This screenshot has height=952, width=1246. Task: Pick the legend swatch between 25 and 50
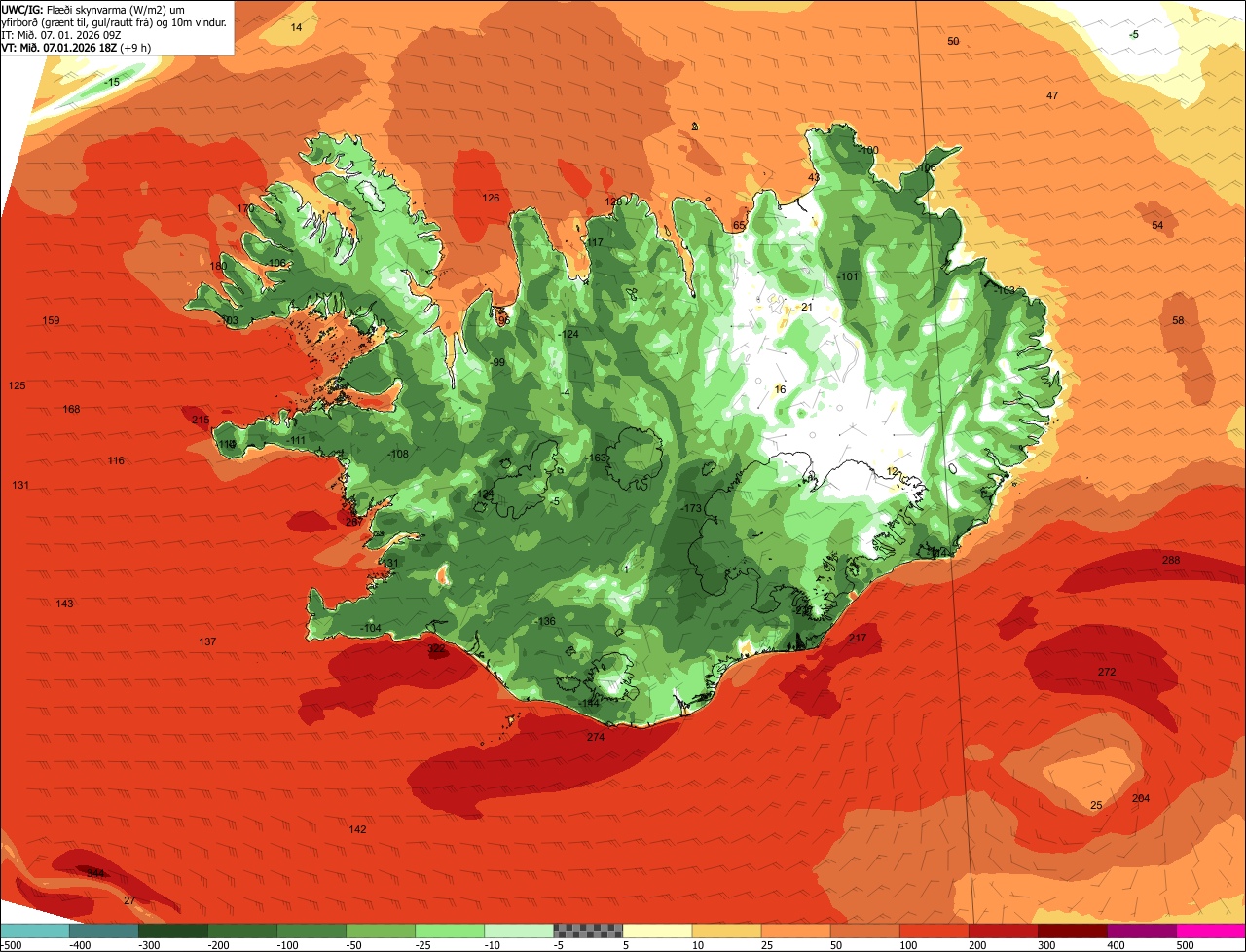795,930
